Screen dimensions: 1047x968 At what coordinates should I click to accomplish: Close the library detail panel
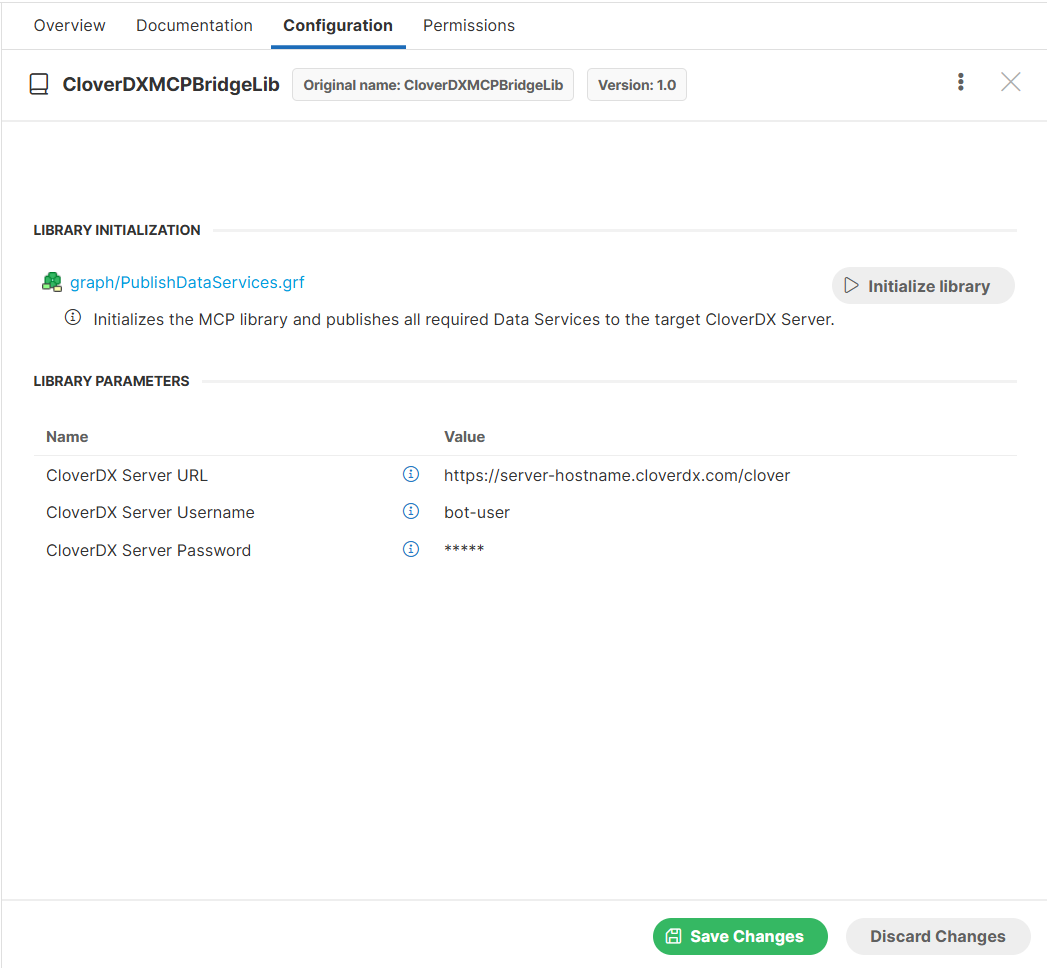[x=1010, y=83]
